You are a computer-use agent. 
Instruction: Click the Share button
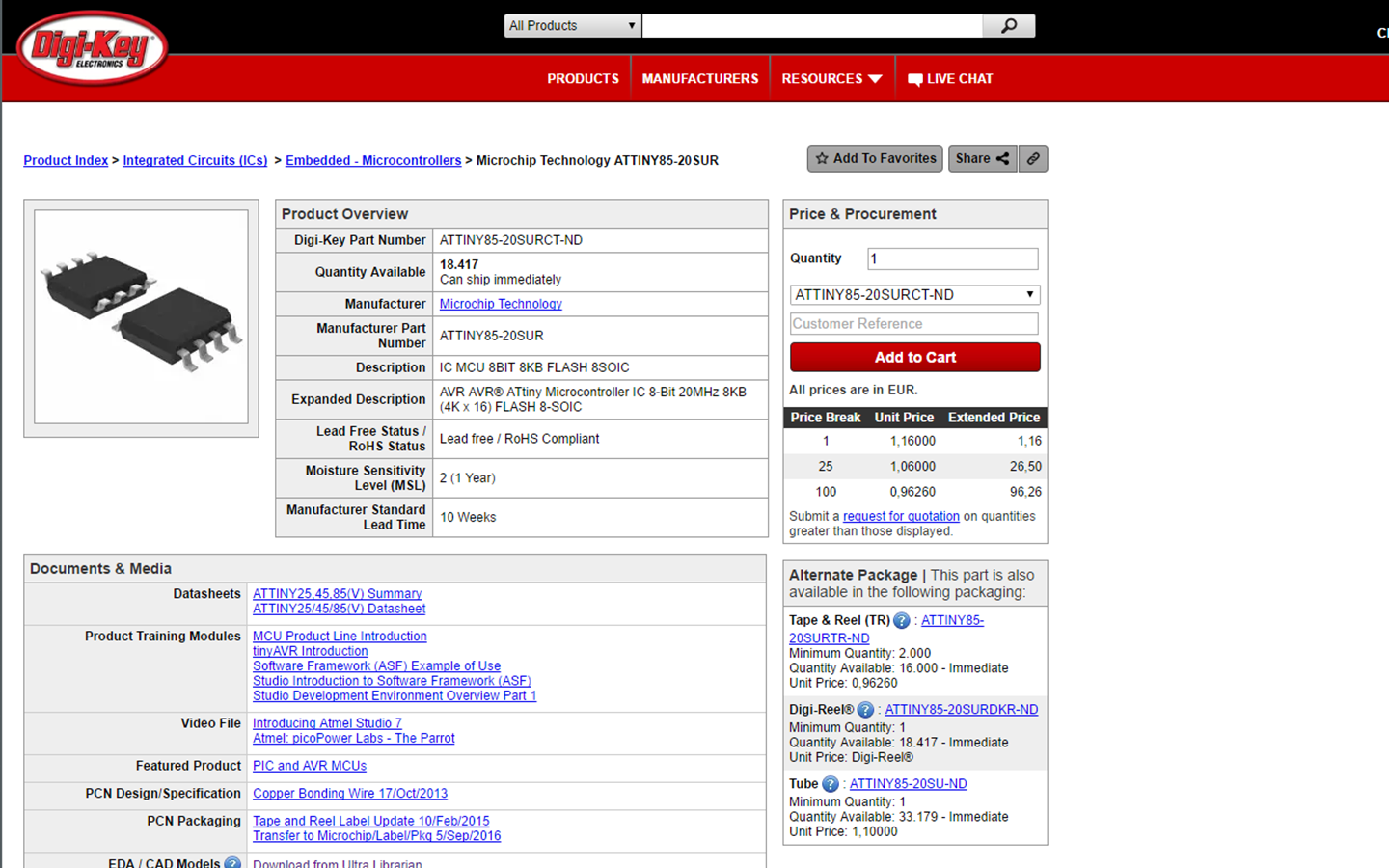[983, 158]
